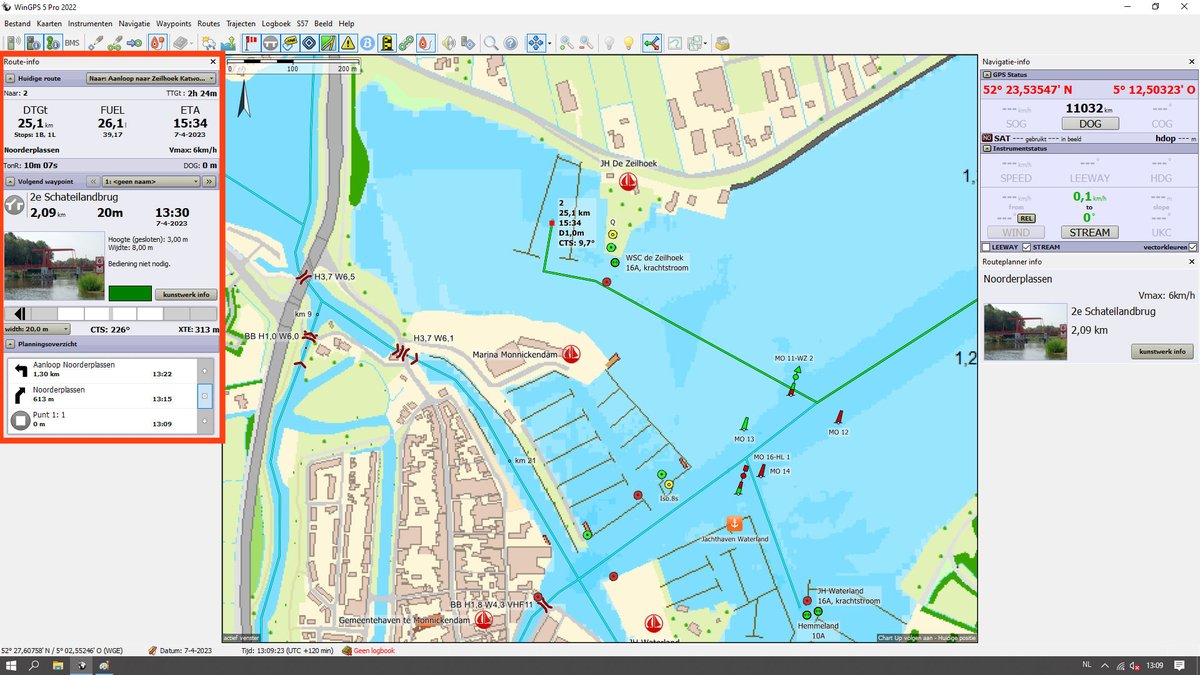Click the blue diamond chart toolbar icon
The width and height of the screenshot is (1200, 675).
(309, 43)
